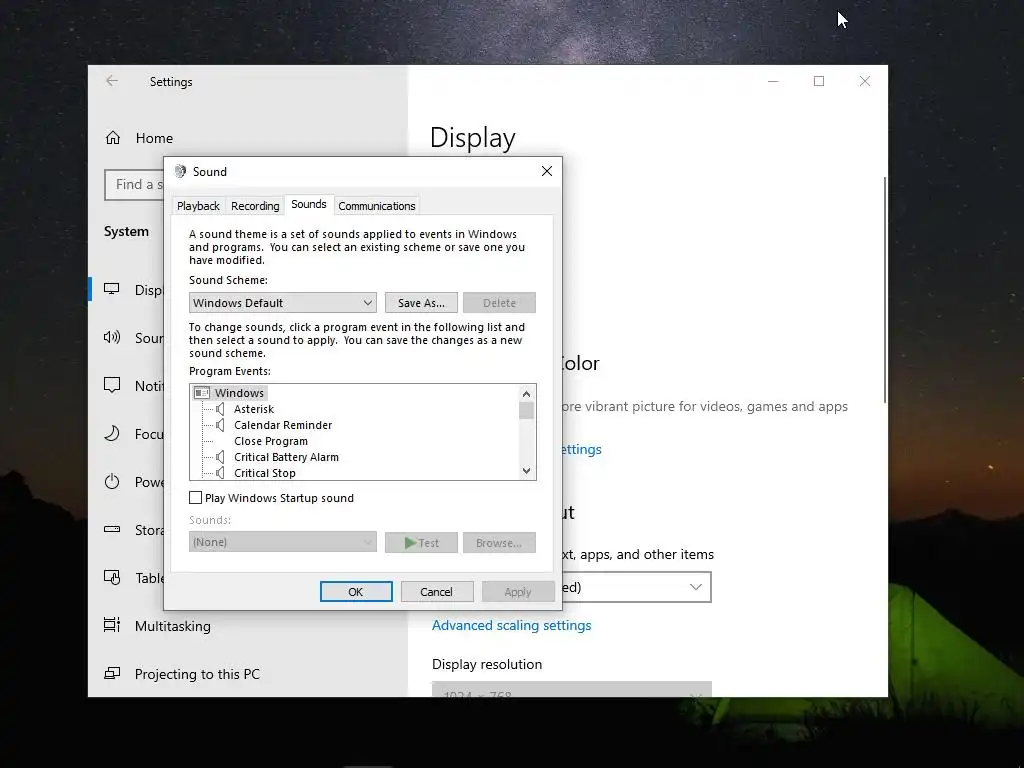Click the speaker icon beside Calendar Reminder
1024x768 pixels.
(x=221, y=425)
